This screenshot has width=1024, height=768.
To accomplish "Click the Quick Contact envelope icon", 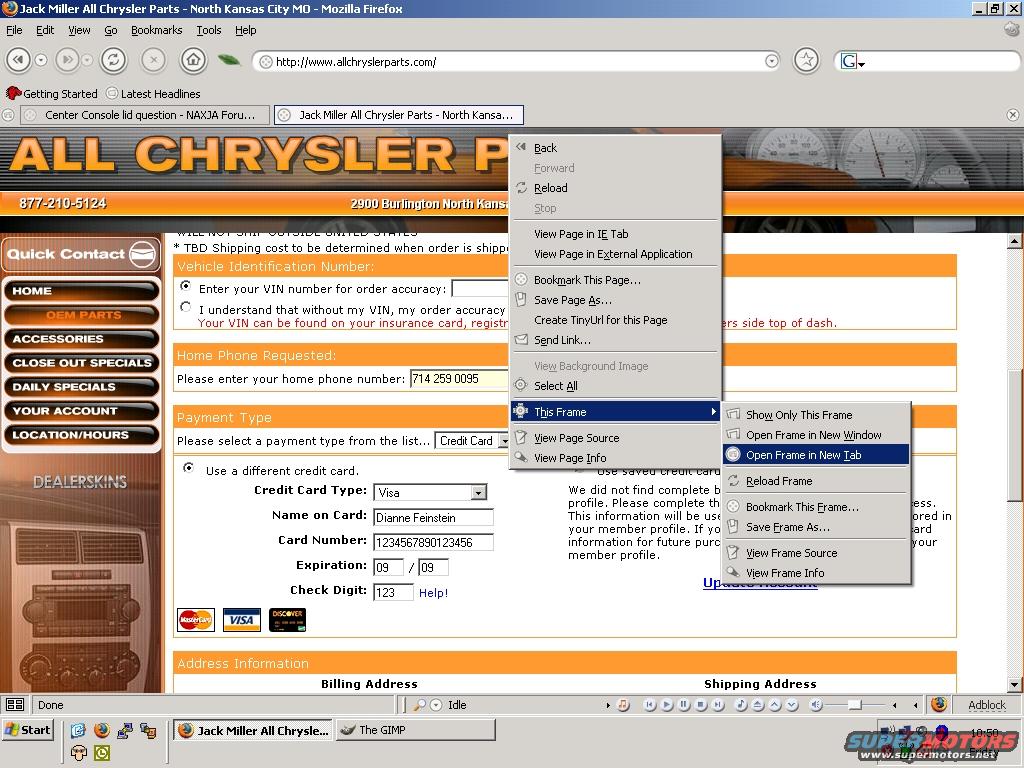I will tap(143, 254).
